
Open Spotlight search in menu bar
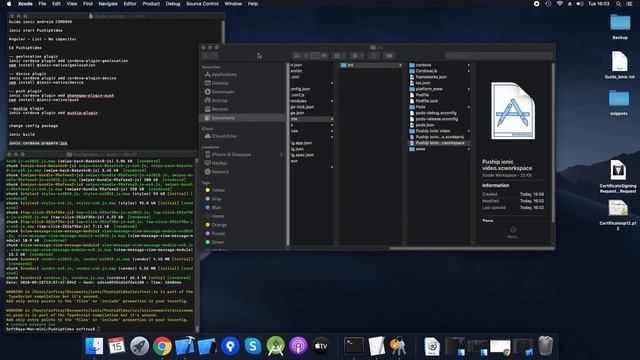pos(618,4)
